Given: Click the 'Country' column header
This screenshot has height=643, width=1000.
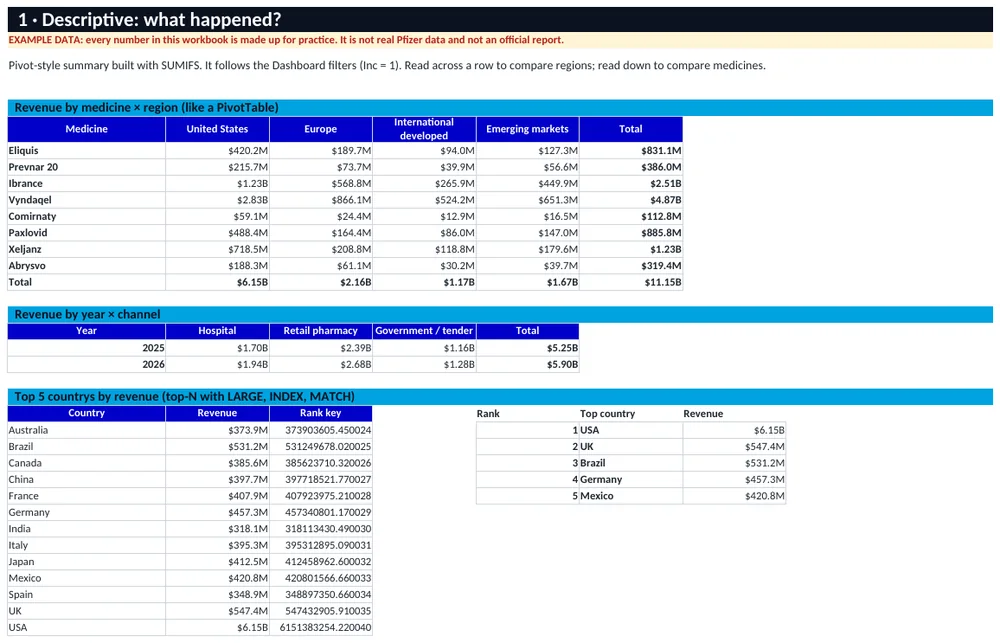Looking at the screenshot, I should pos(86,413).
